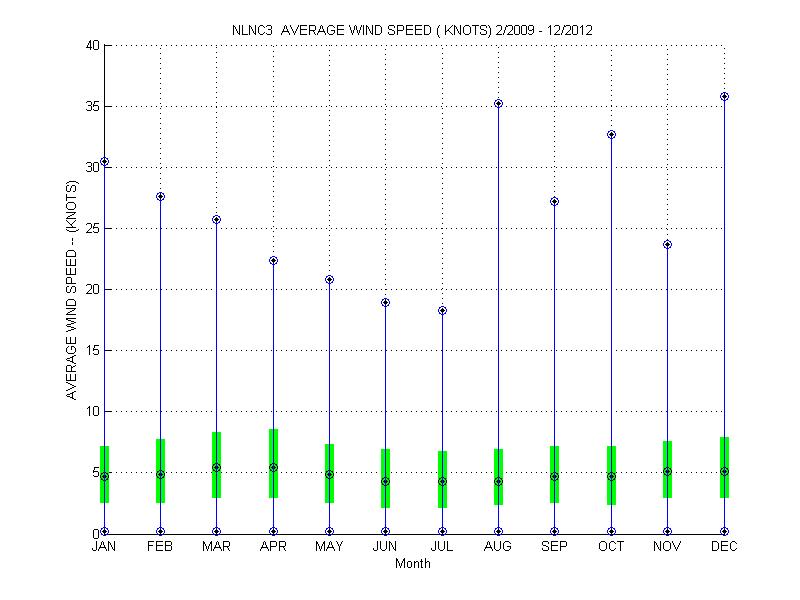The width and height of the screenshot is (800, 600).
Task: Click the July maximum wind speed marker
Action: point(442,310)
